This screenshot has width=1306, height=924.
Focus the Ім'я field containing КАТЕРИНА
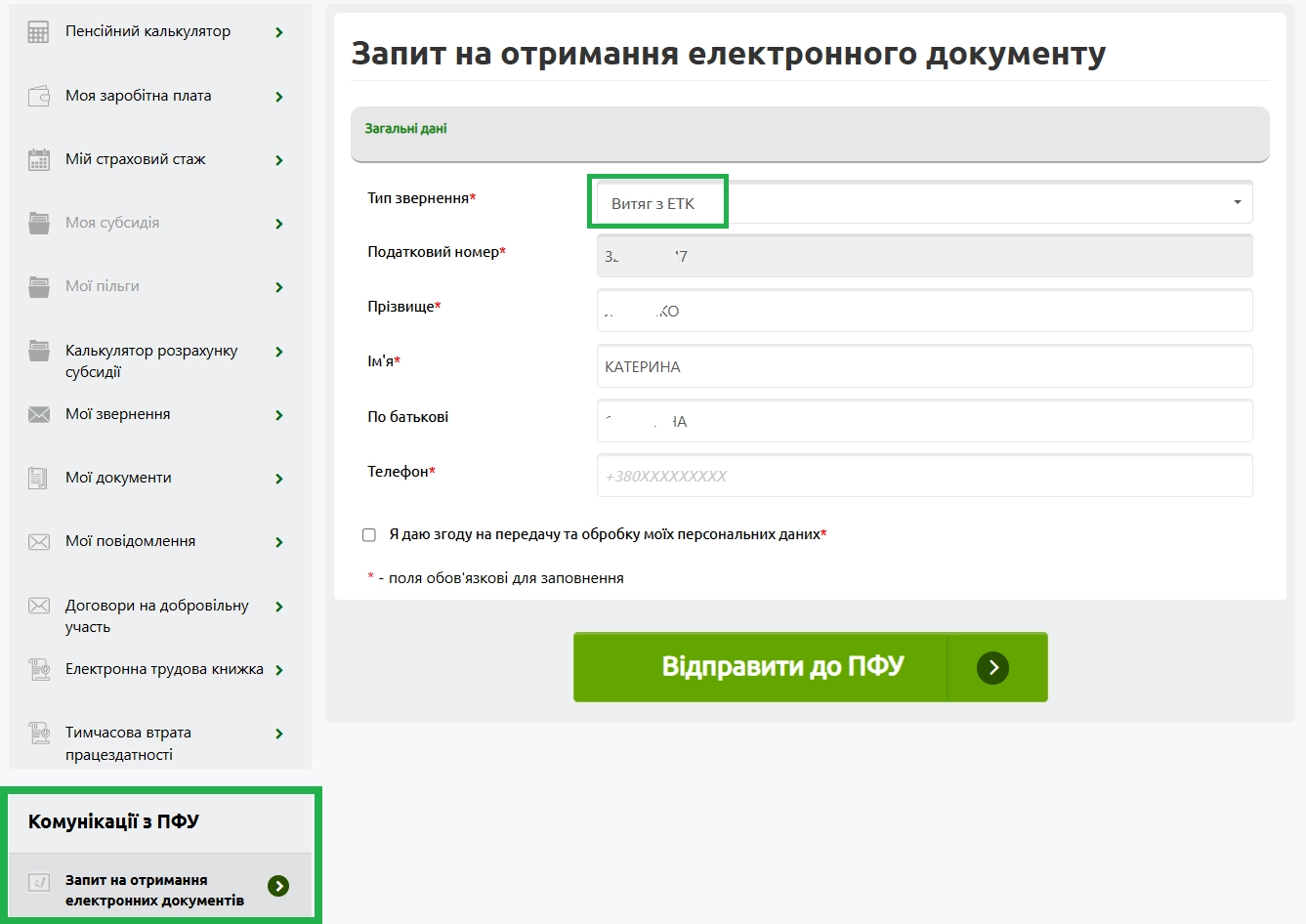(x=924, y=366)
